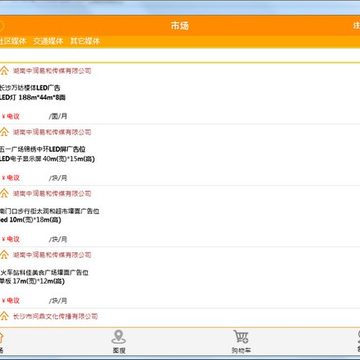Viewport: 360px width, 360px height.
Task: Click /块/月 unit of 南门口步行街 listing
Action: point(58,239)
